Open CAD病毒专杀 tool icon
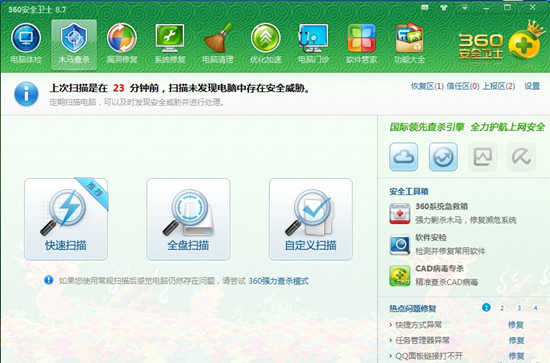This screenshot has width=550, height=363. coord(400,276)
